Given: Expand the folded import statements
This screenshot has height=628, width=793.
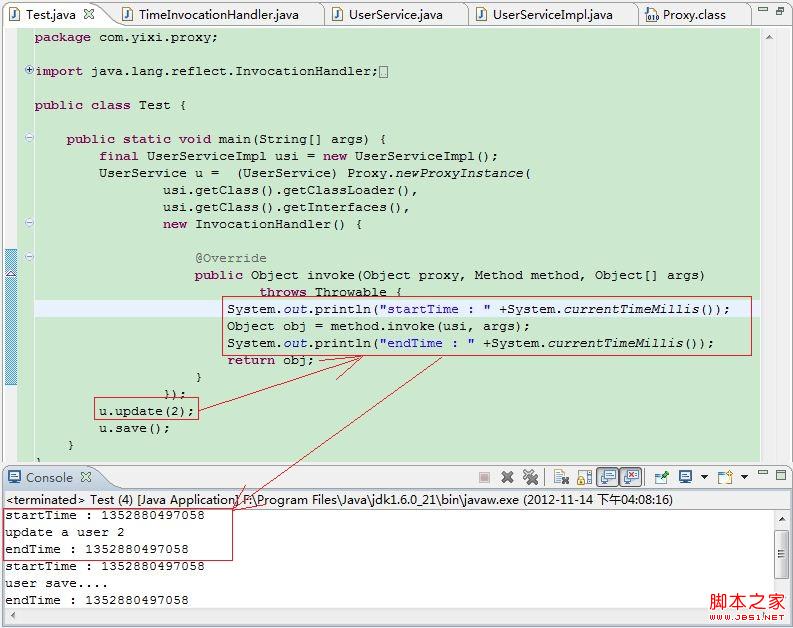Looking at the screenshot, I should pos(29,70).
